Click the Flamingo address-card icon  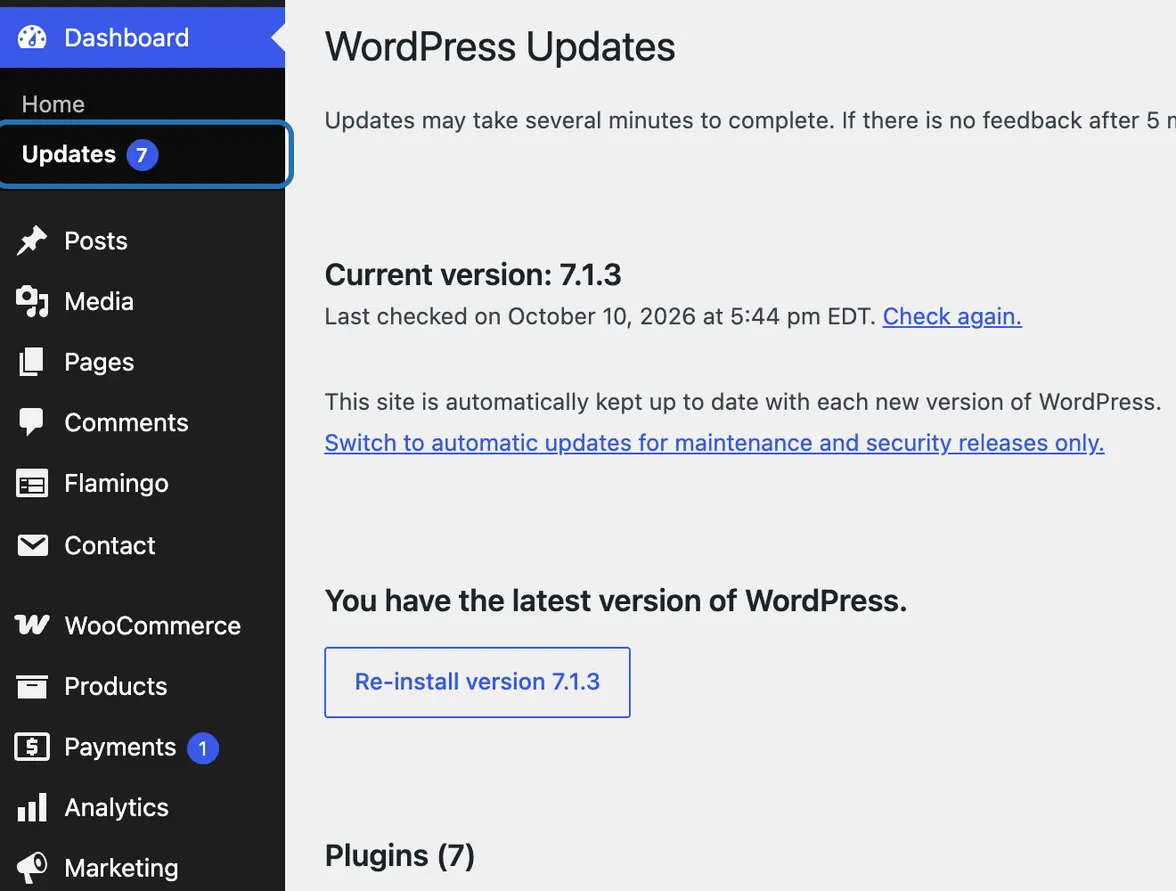click(x=32, y=484)
